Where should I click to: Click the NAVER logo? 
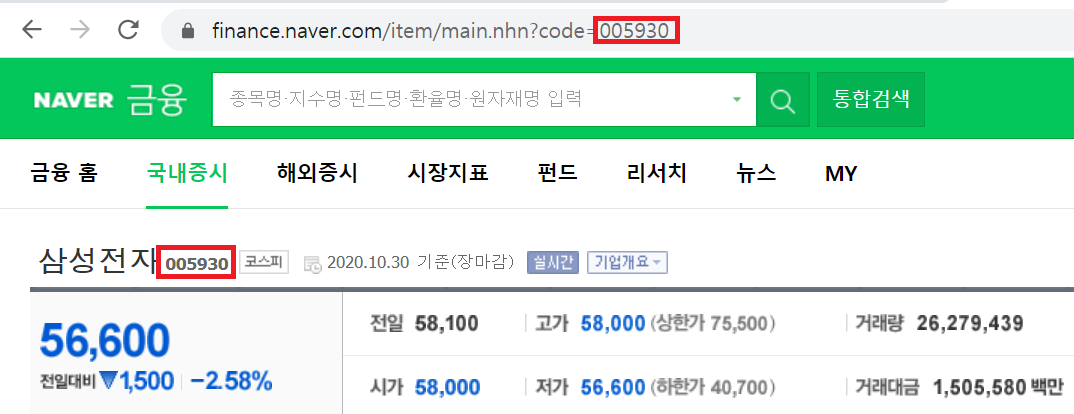click(x=73, y=100)
